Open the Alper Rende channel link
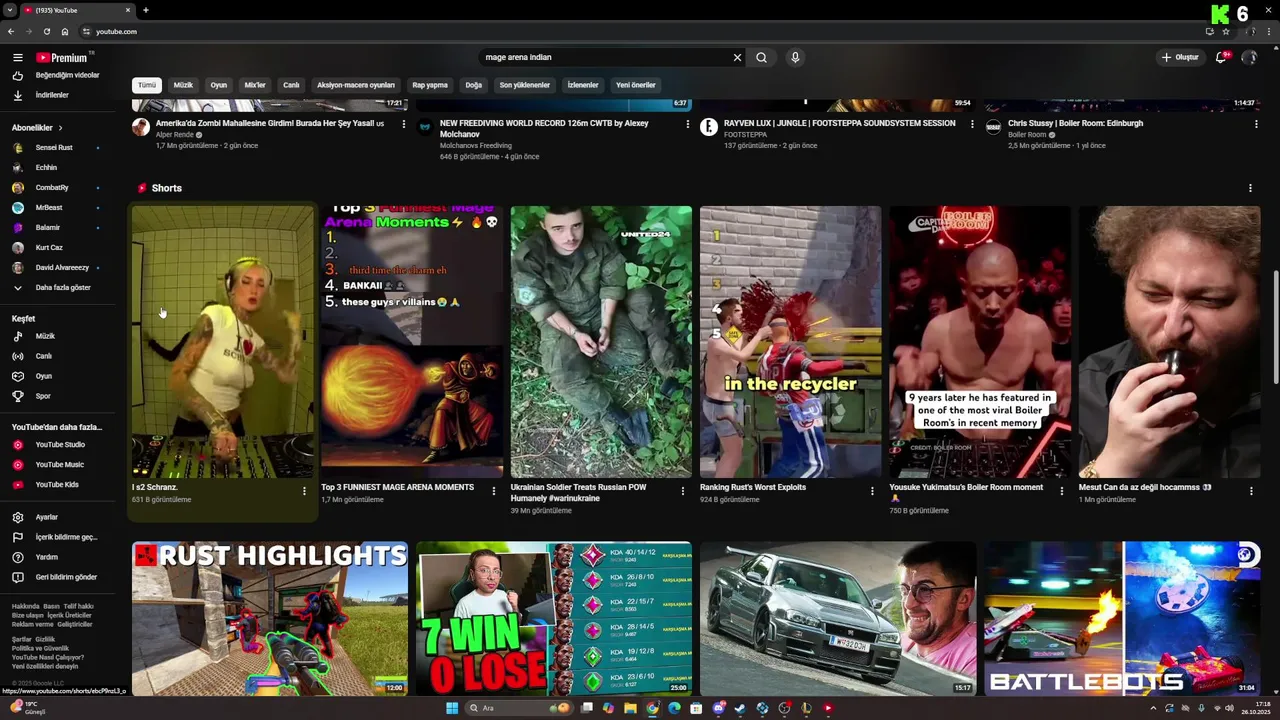 point(175,134)
